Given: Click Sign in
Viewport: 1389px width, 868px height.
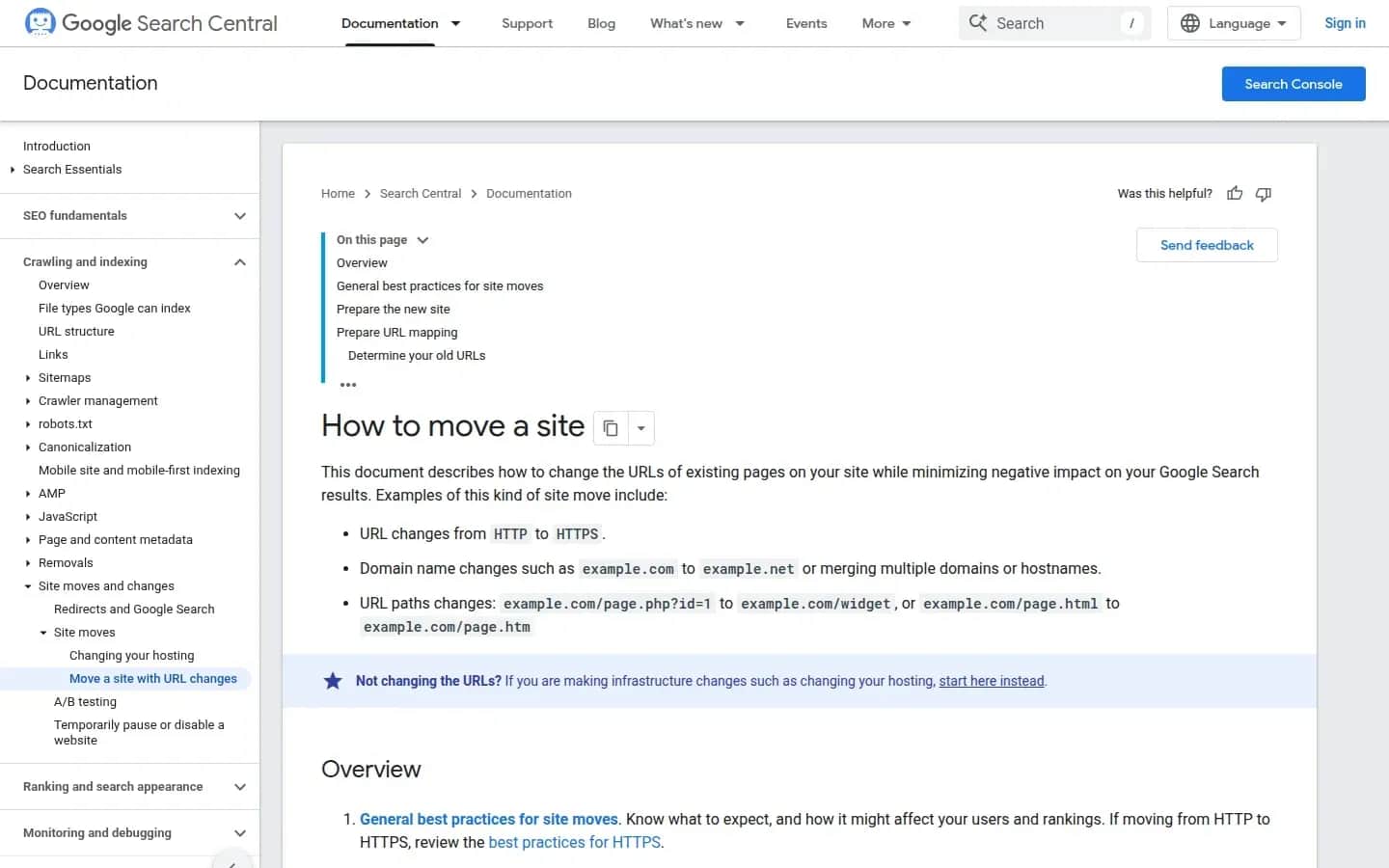Looking at the screenshot, I should (1345, 23).
